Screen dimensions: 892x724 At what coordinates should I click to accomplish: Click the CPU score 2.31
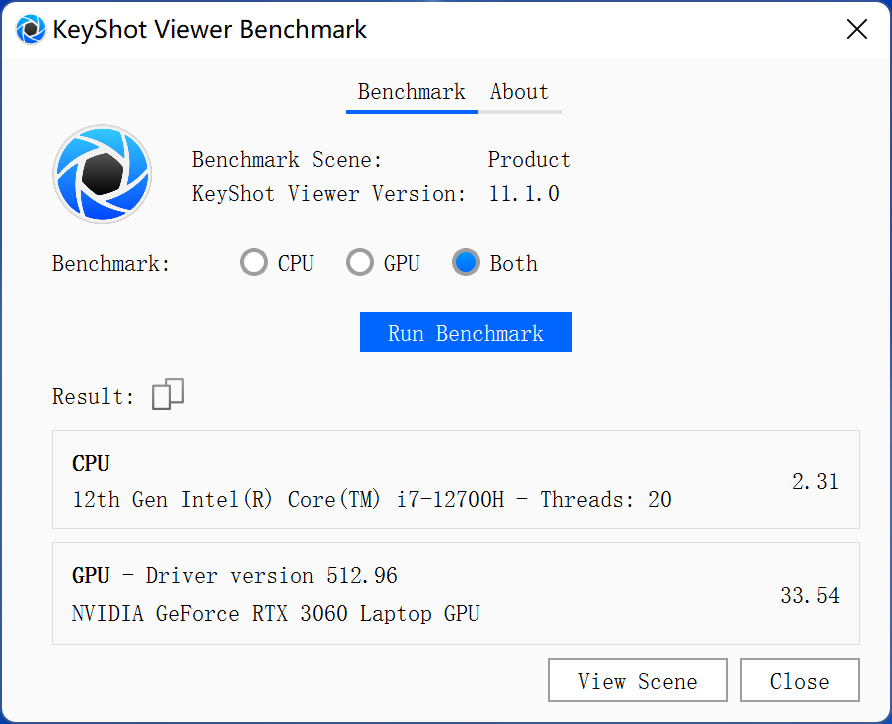(816, 482)
